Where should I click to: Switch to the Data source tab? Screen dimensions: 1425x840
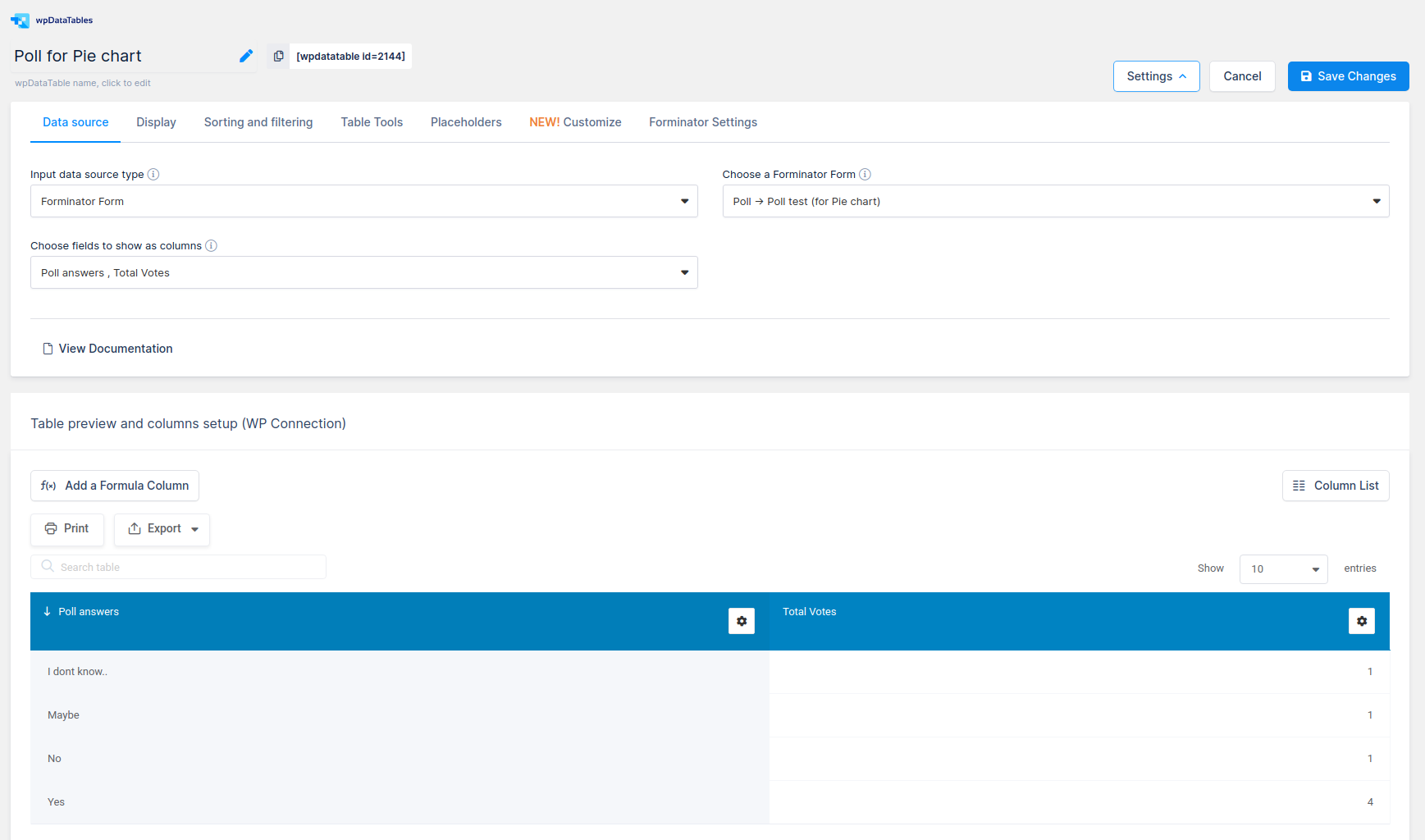(x=75, y=122)
